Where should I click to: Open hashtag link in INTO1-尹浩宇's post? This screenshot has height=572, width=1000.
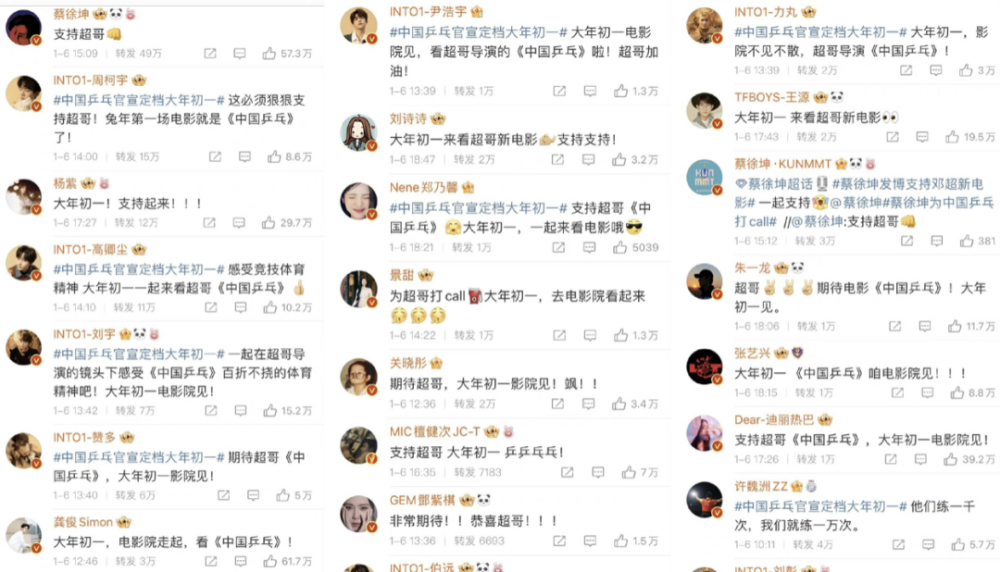coord(478,33)
